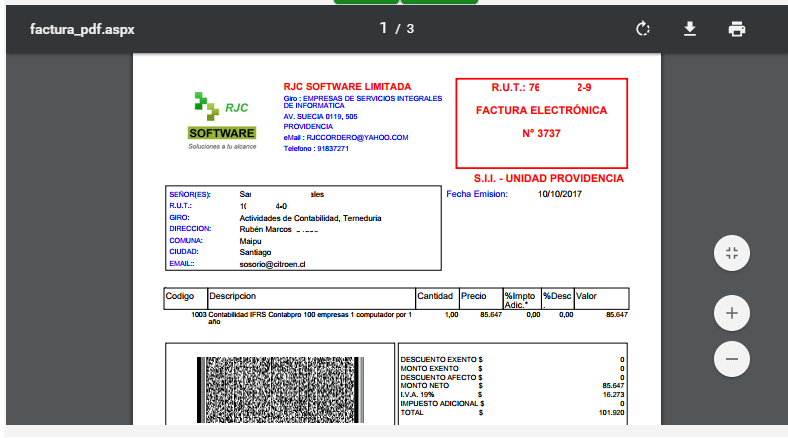The image size is (788, 438).
Task: Click the sosorio@citroen.cl customer email
Action: click(272, 264)
